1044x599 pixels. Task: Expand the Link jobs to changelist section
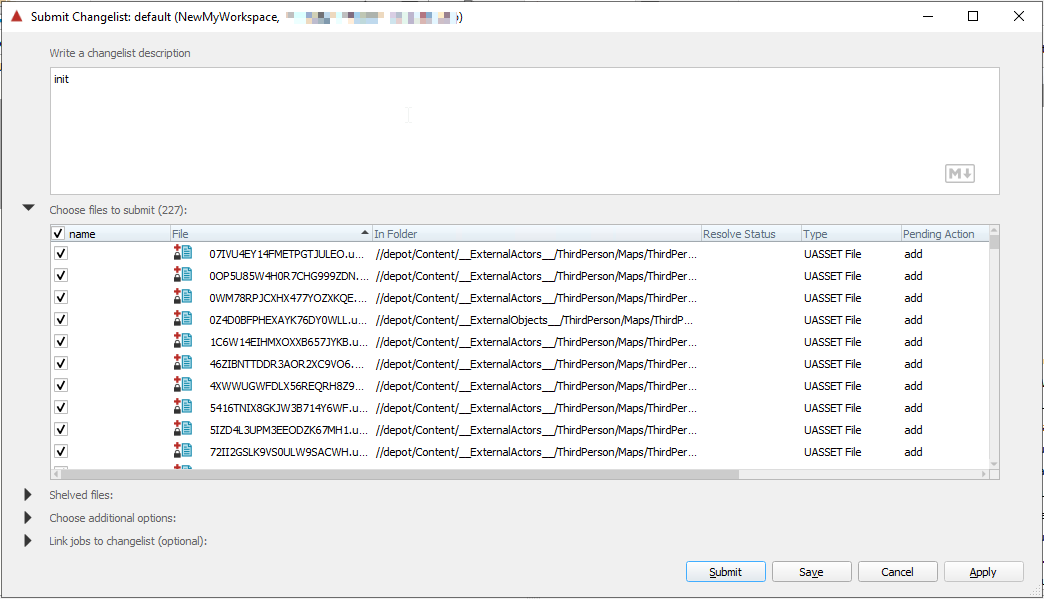click(28, 540)
